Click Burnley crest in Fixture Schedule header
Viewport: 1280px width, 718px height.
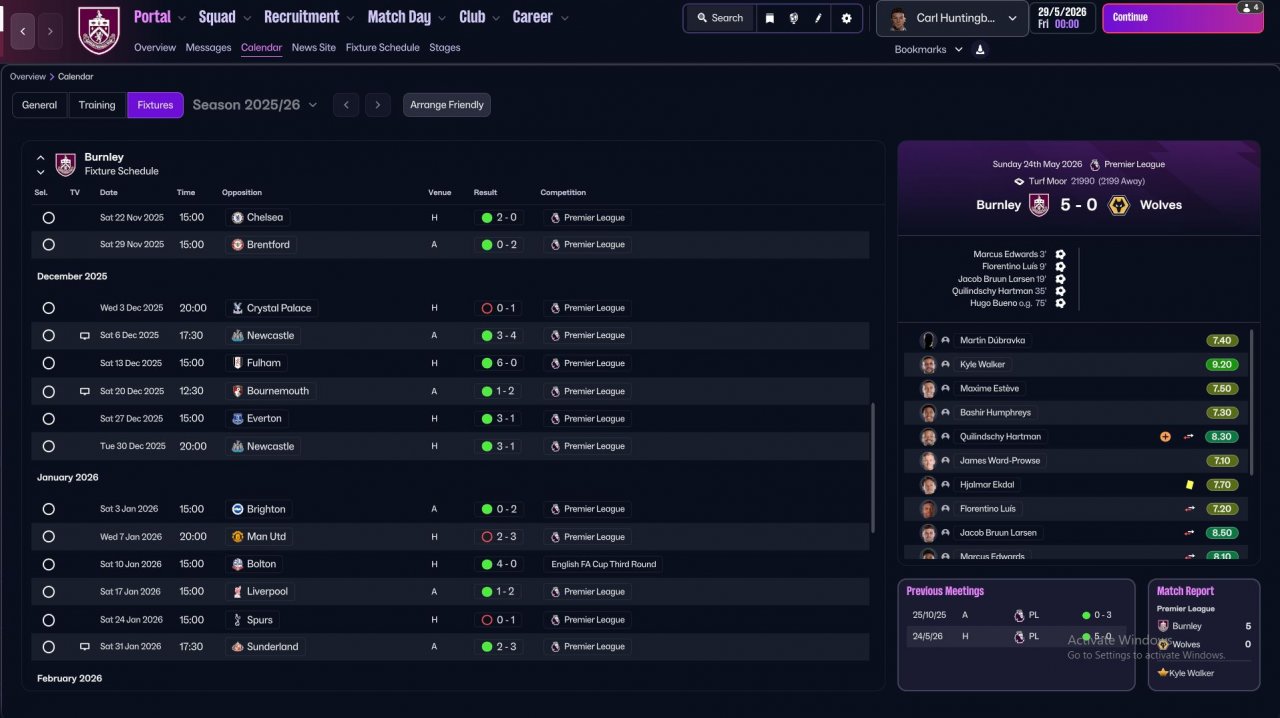(x=65, y=164)
